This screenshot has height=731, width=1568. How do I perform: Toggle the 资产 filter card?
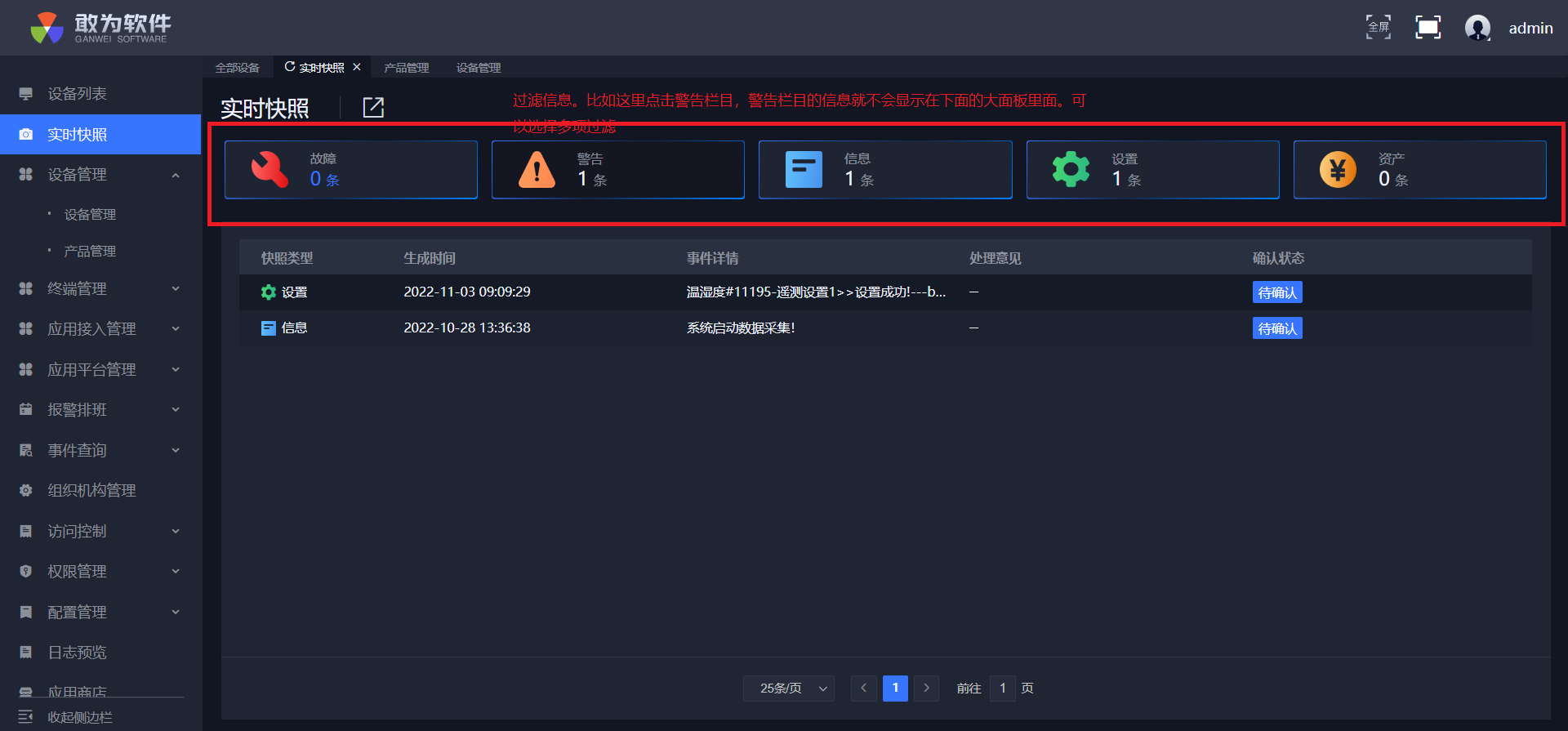1419,170
